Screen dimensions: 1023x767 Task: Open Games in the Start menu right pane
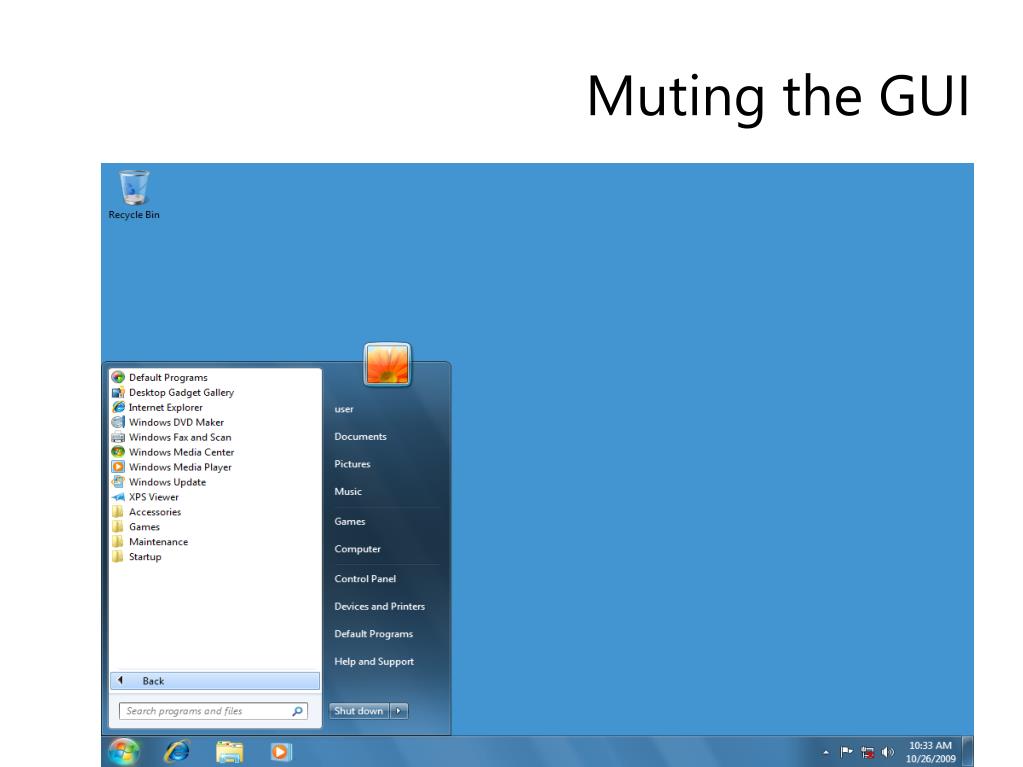tap(350, 521)
